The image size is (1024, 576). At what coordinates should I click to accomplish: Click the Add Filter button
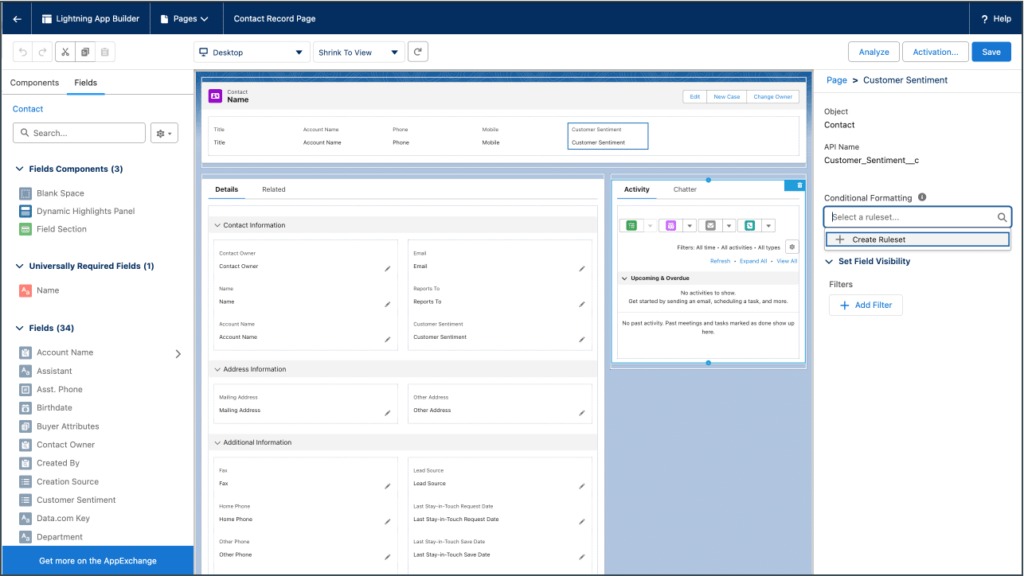866,306
